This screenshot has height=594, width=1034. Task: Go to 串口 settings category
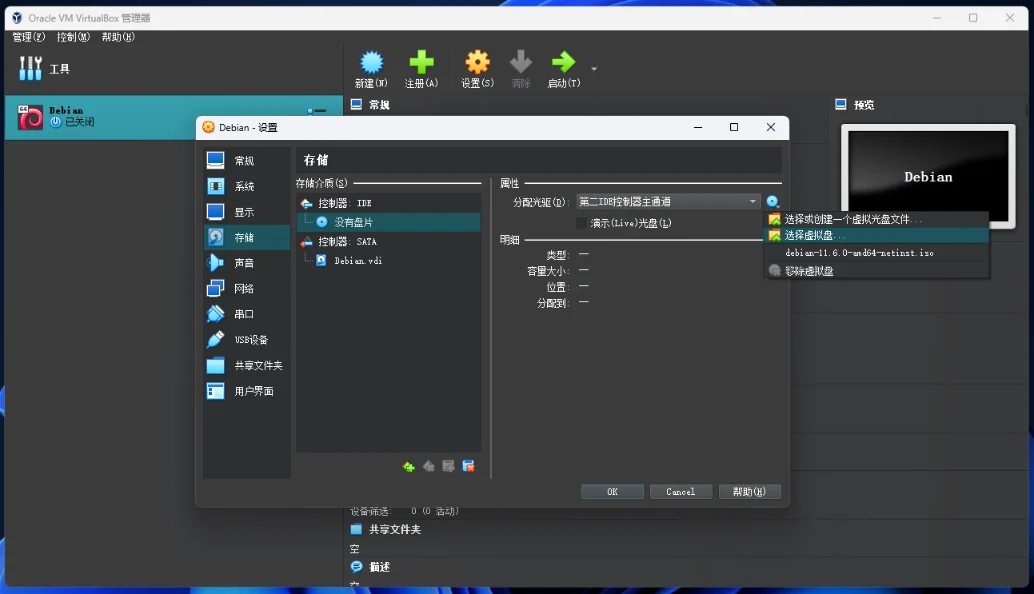tap(247, 314)
